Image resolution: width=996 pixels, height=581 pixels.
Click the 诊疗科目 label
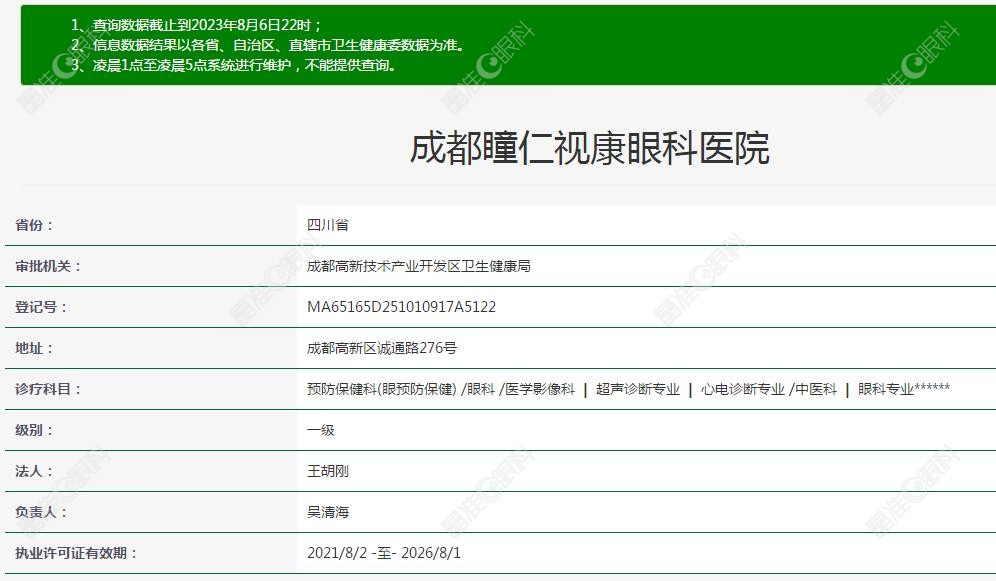[48, 389]
